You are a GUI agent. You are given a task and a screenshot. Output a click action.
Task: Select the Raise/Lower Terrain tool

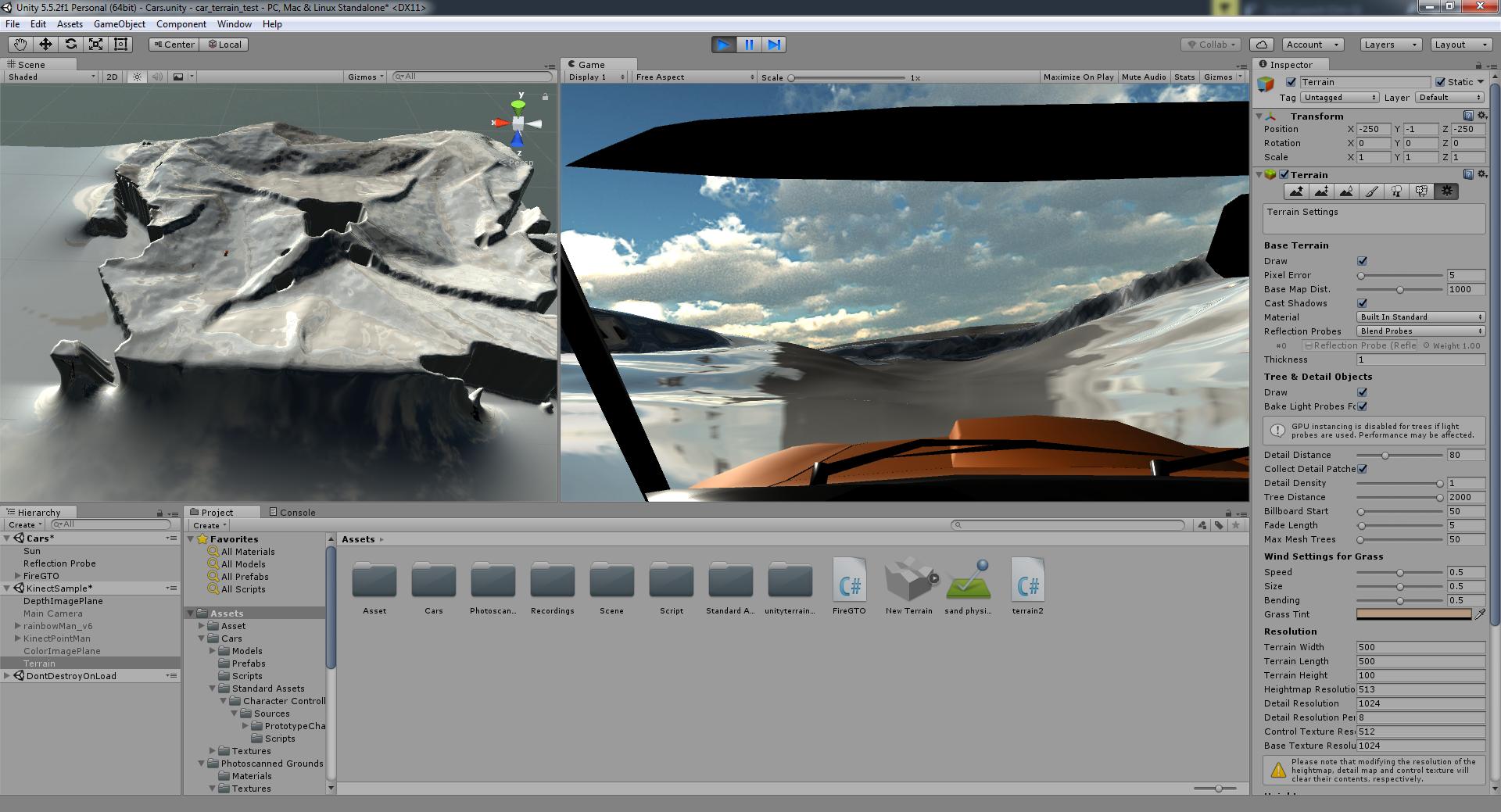pyautogui.click(x=1296, y=191)
